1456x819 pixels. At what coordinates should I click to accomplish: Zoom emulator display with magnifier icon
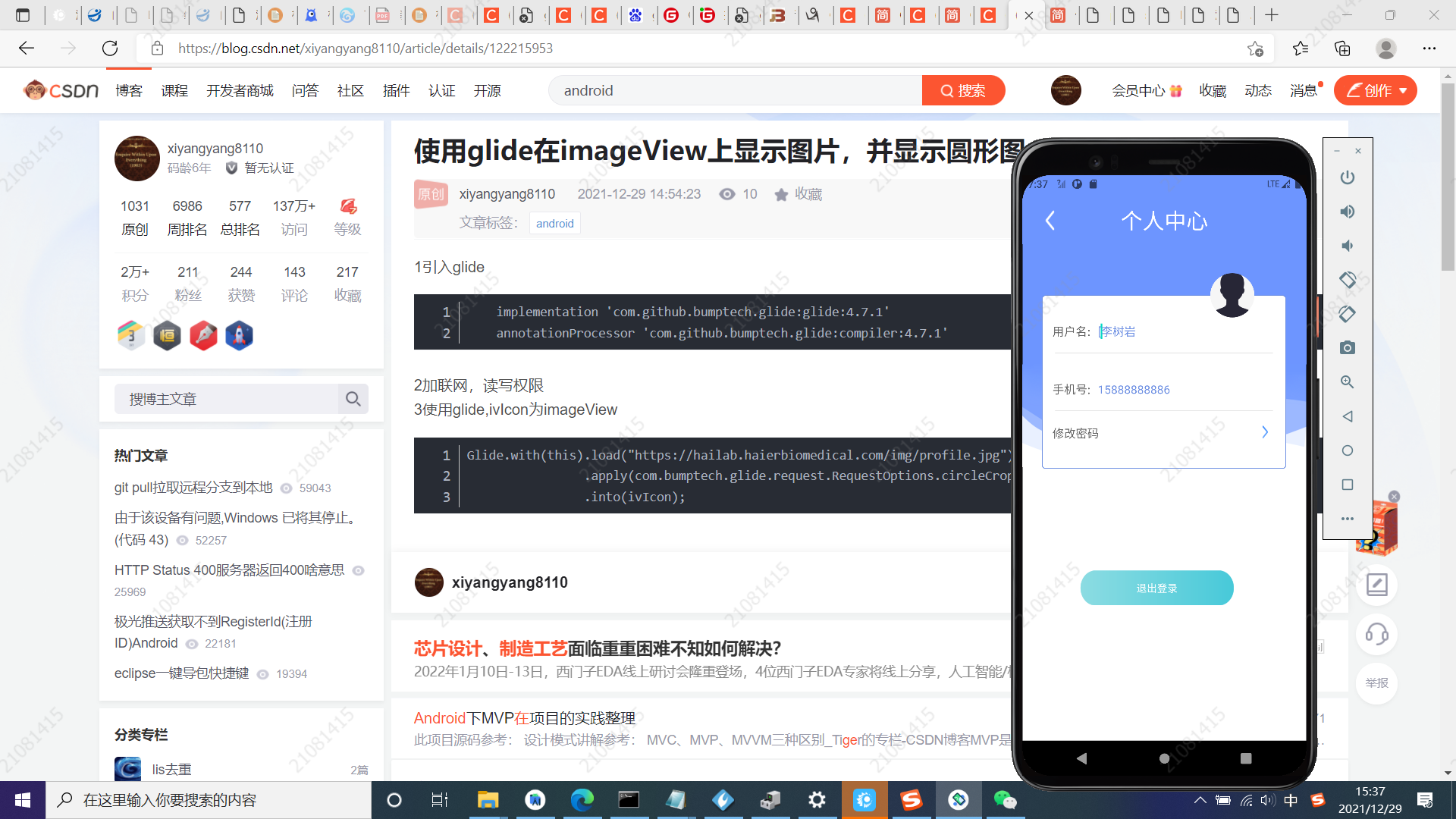pyautogui.click(x=1348, y=382)
